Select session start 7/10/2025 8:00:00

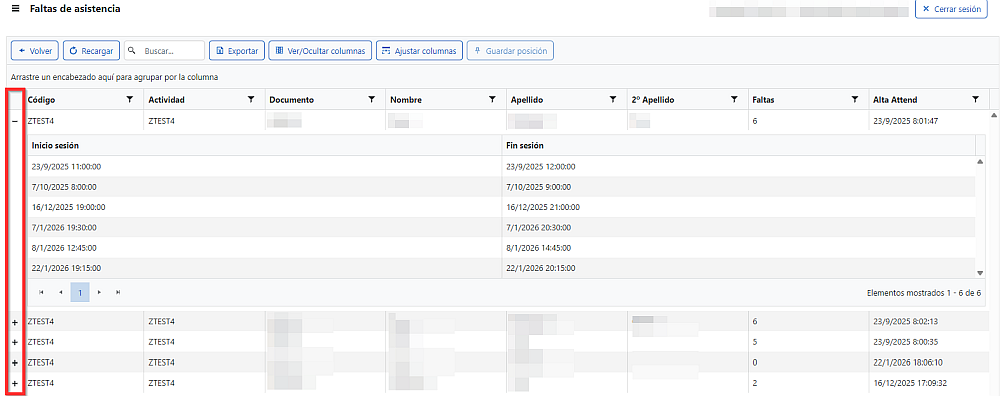coord(64,187)
